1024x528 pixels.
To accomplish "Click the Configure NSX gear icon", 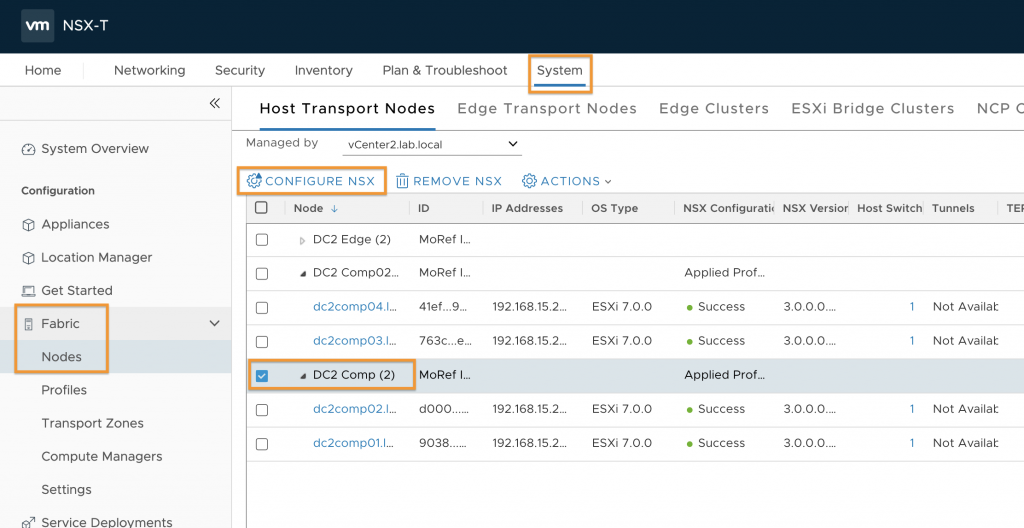I will (x=254, y=180).
